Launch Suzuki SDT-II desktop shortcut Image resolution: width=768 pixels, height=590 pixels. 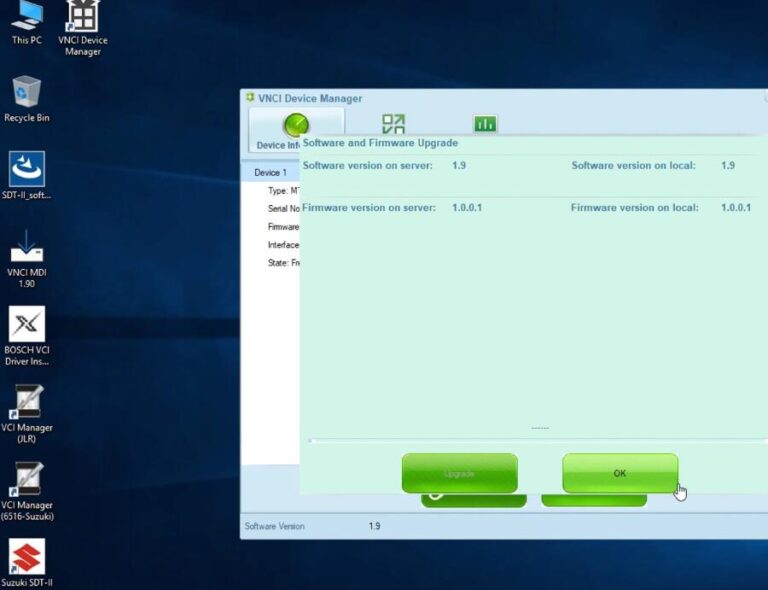pos(27,560)
